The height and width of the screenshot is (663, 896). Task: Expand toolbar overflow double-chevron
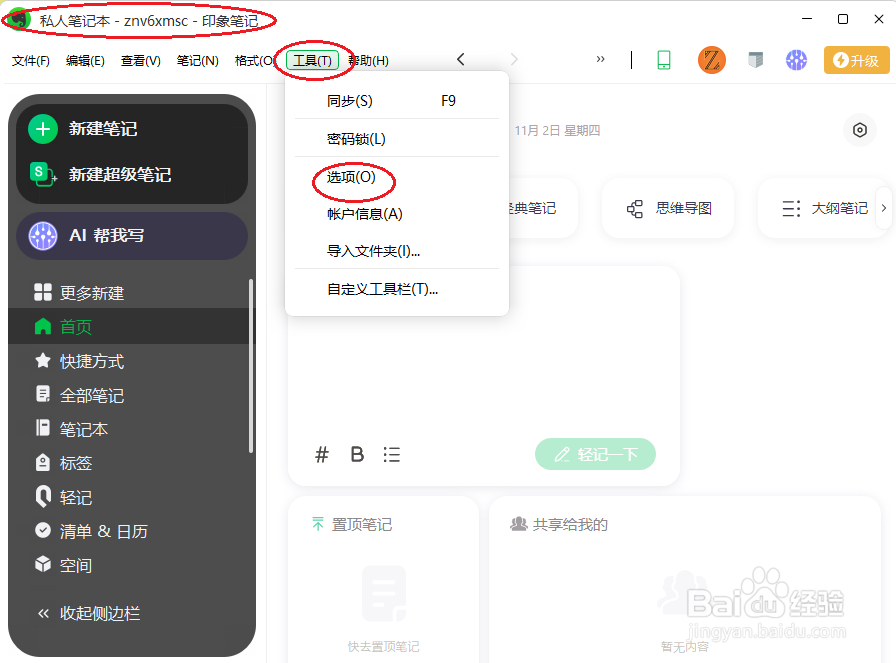tap(600, 59)
